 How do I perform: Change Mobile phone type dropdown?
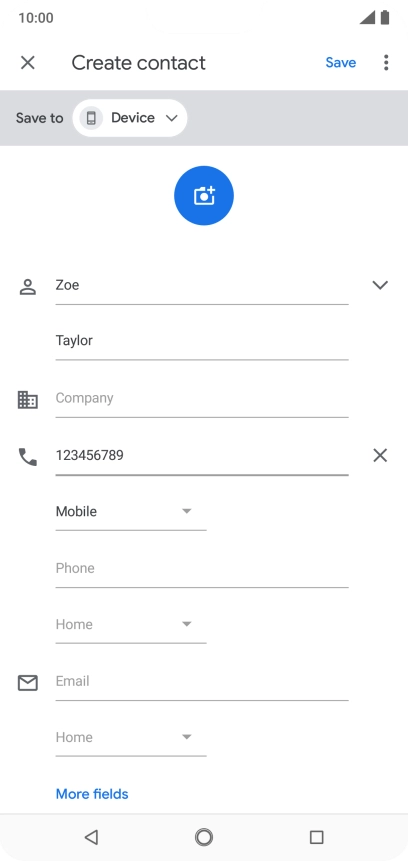tap(131, 512)
